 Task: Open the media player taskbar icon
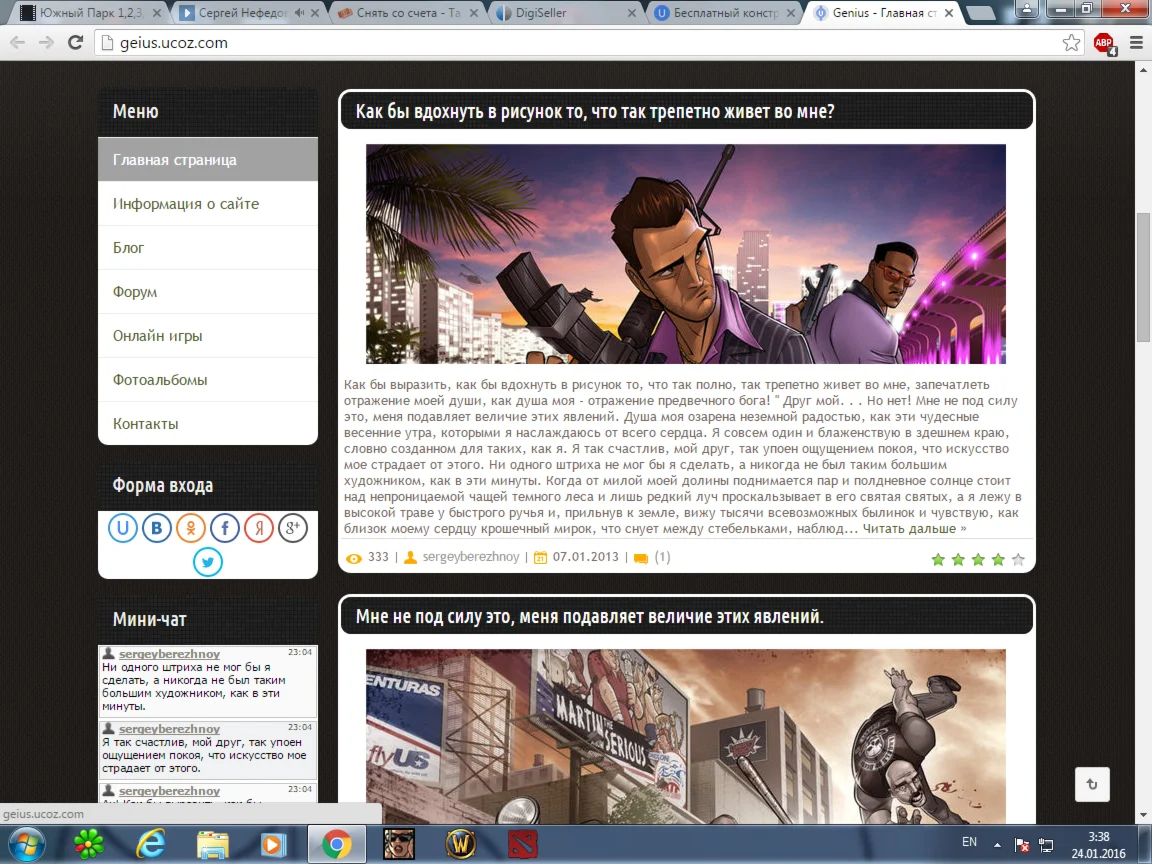point(273,844)
